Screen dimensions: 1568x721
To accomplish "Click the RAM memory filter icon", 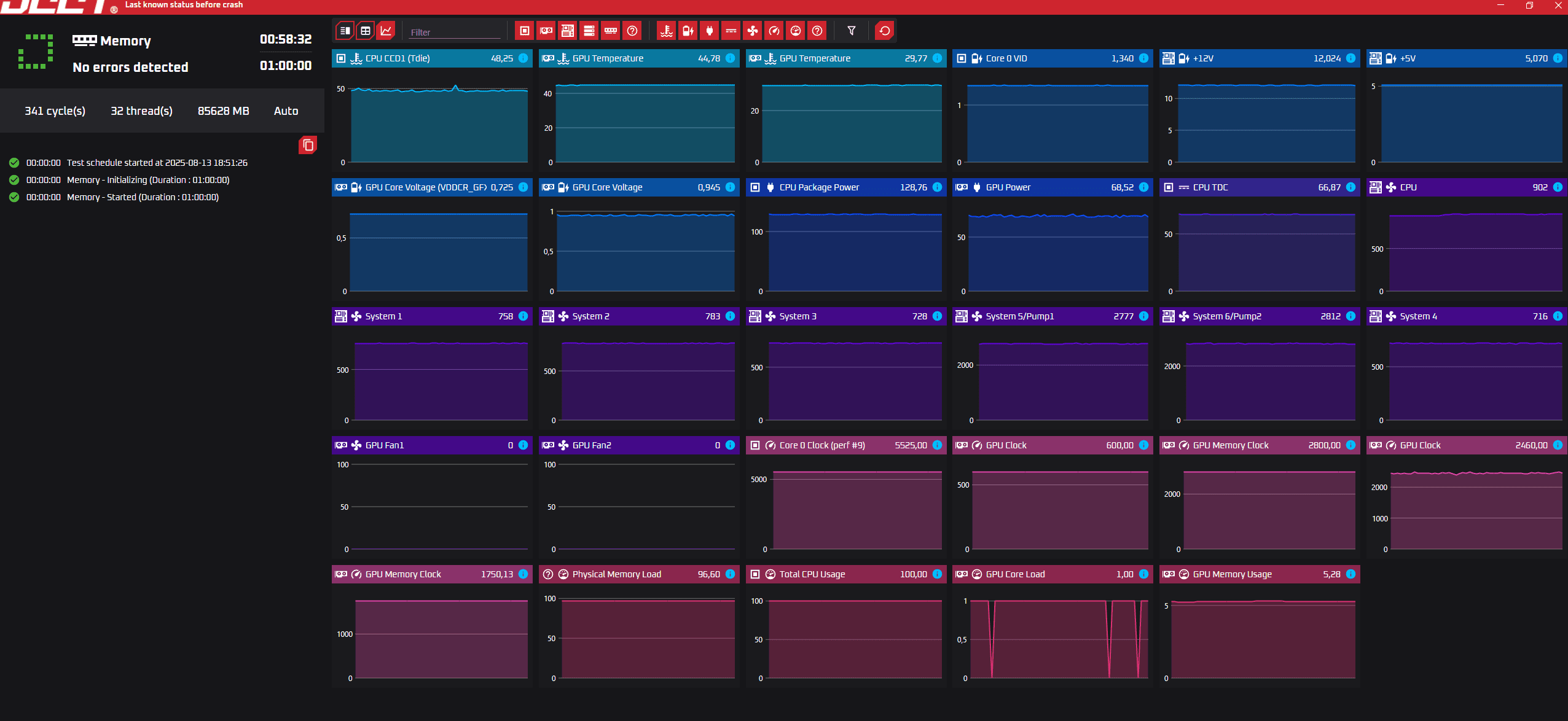I will click(x=610, y=31).
